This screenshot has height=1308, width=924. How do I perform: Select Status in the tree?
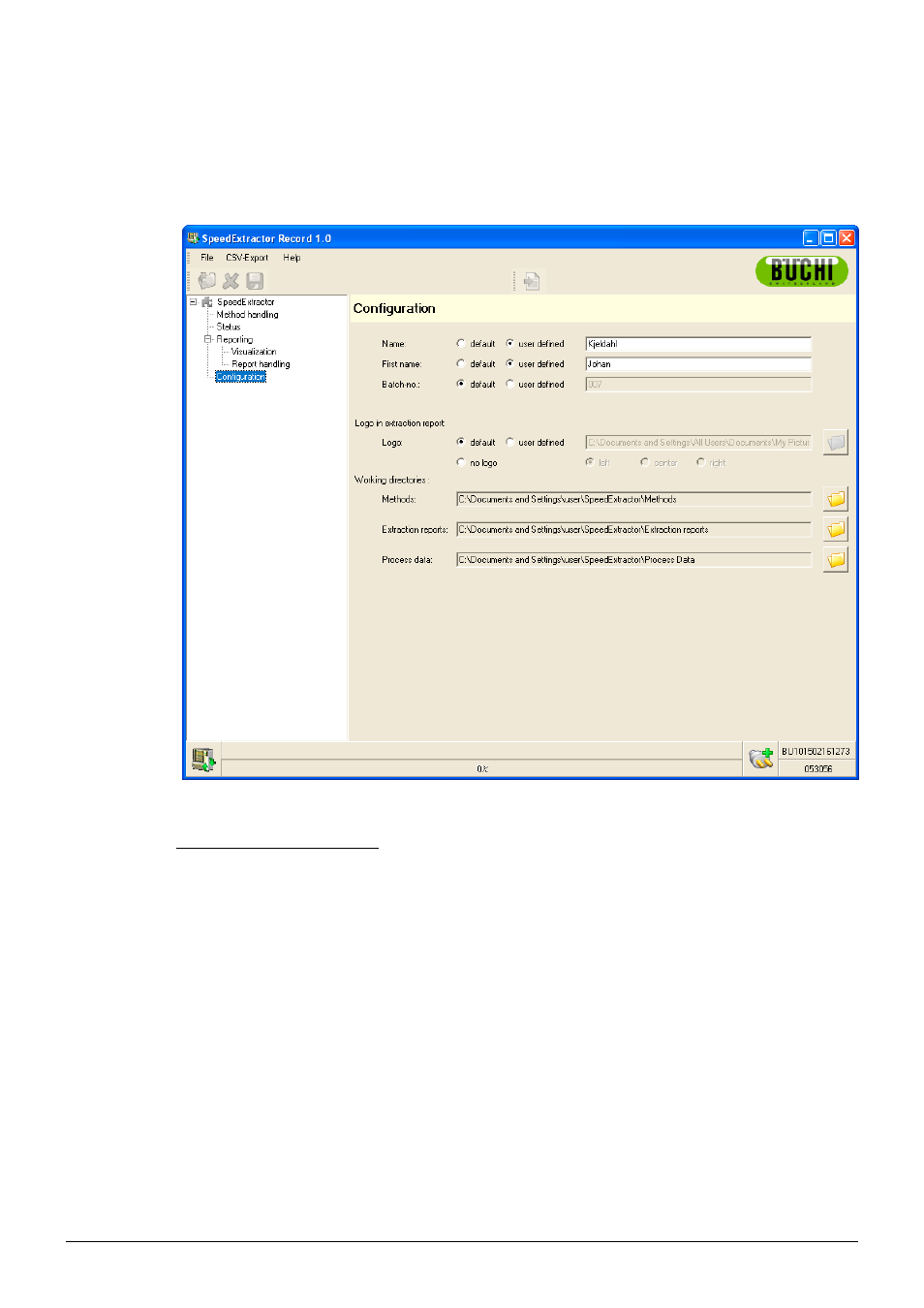click(x=229, y=327)
